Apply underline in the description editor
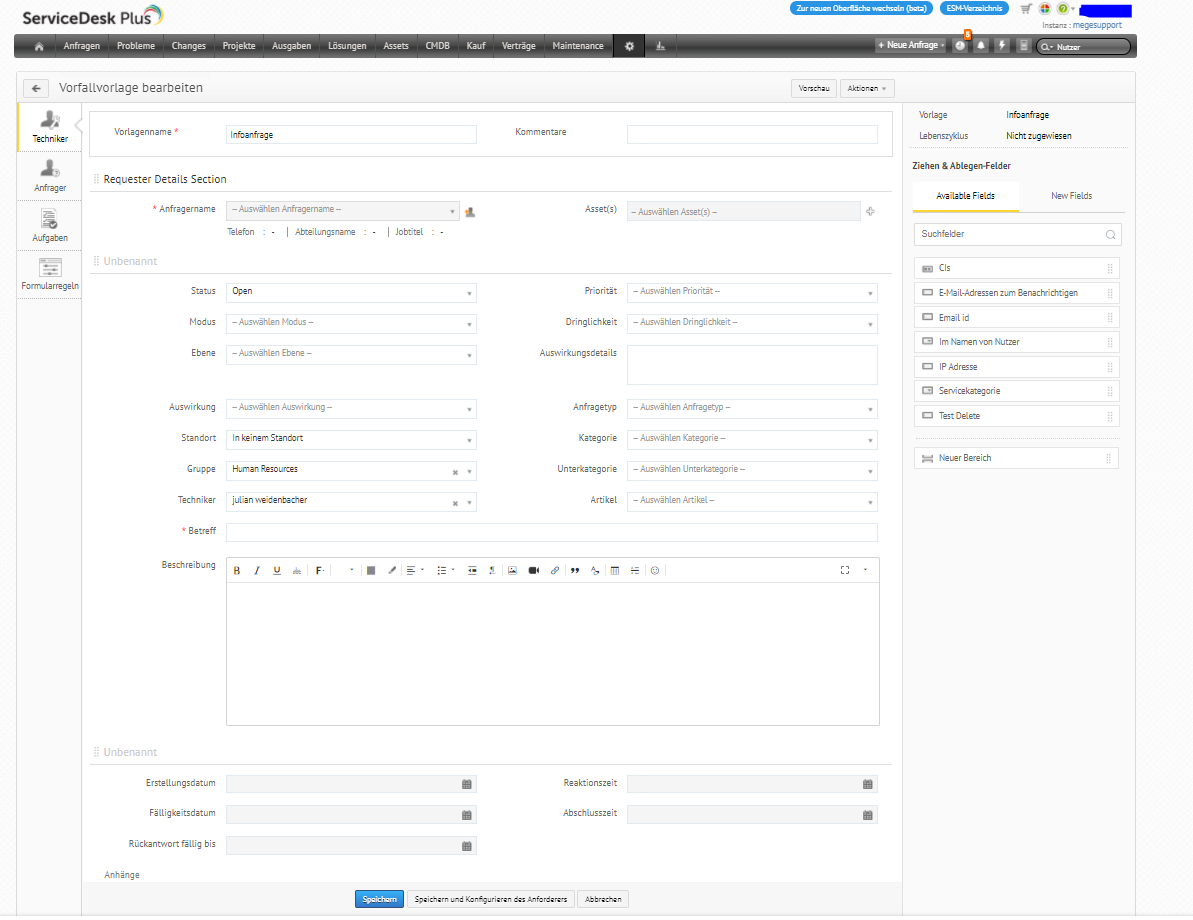1193x920 pixels. click(x=277, y=571)
